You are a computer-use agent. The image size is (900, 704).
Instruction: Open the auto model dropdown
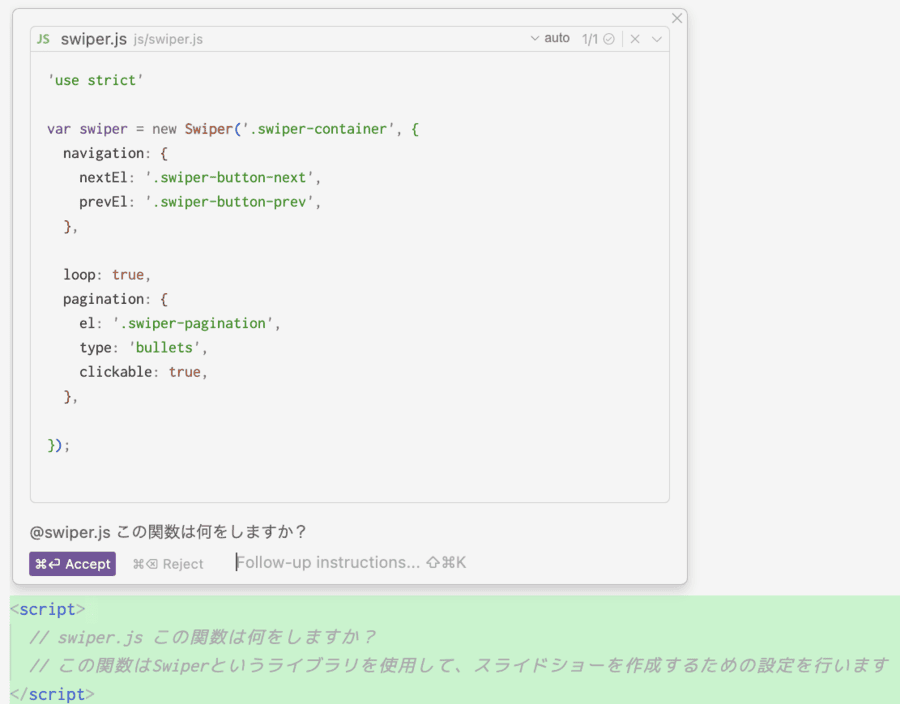point(550,38)
